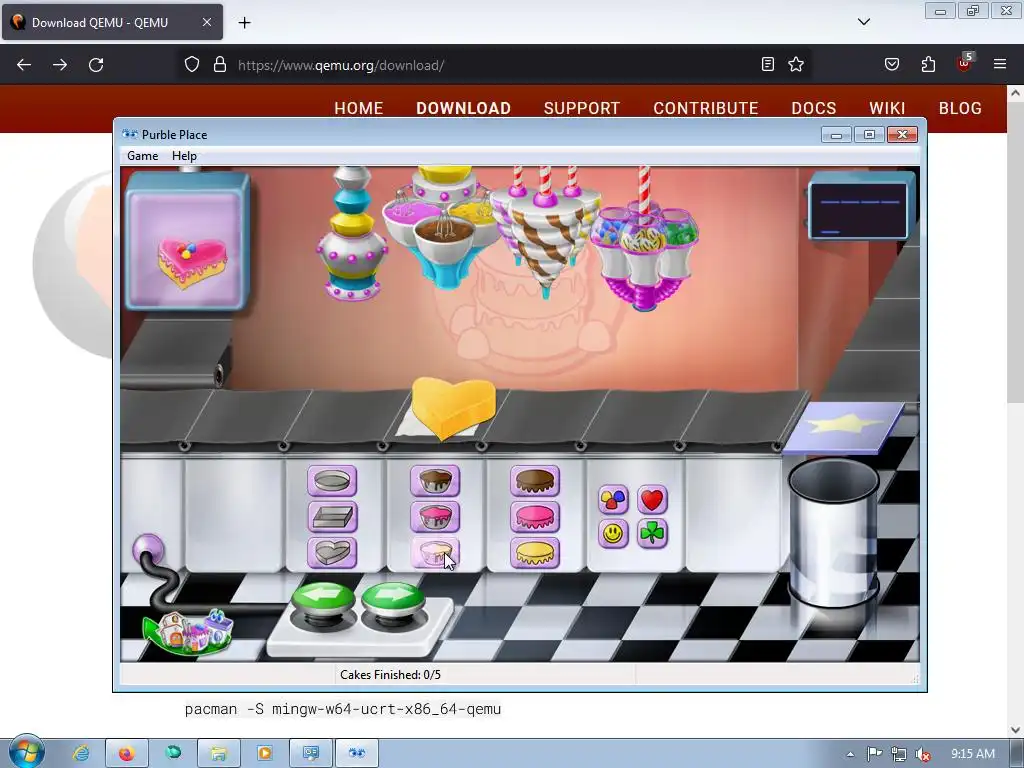Show hidden tray icons arrow
1024x768 pixels.
pyautogui.click(x=850, y=754)
